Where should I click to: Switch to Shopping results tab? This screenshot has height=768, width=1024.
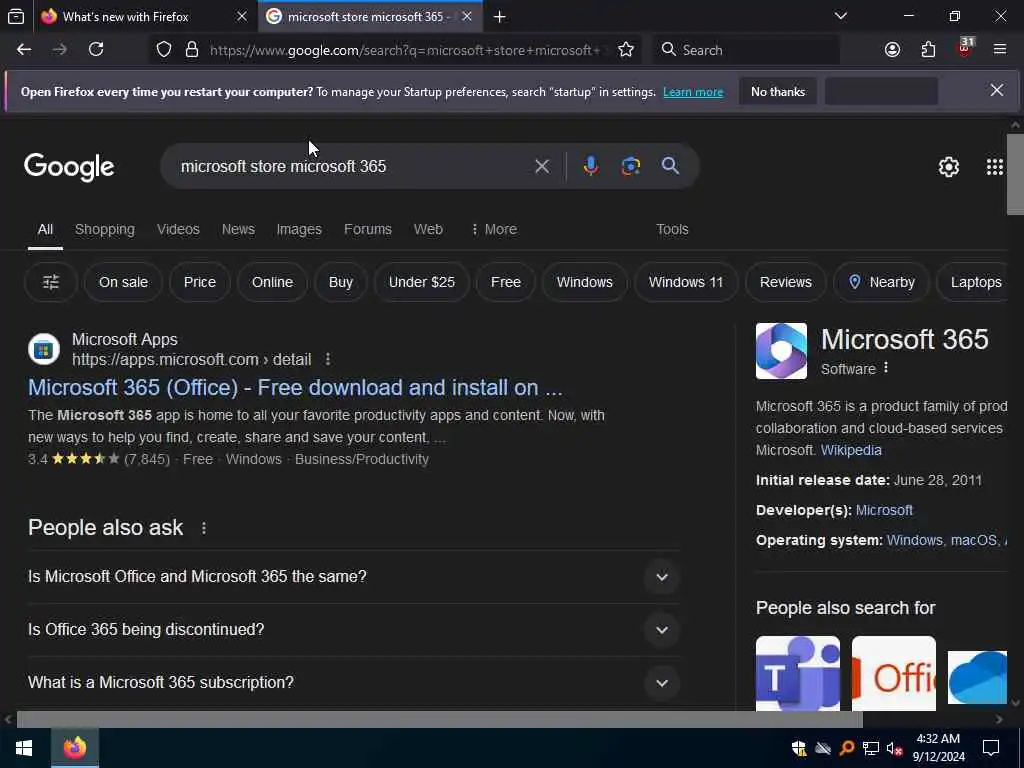point(104,229)
